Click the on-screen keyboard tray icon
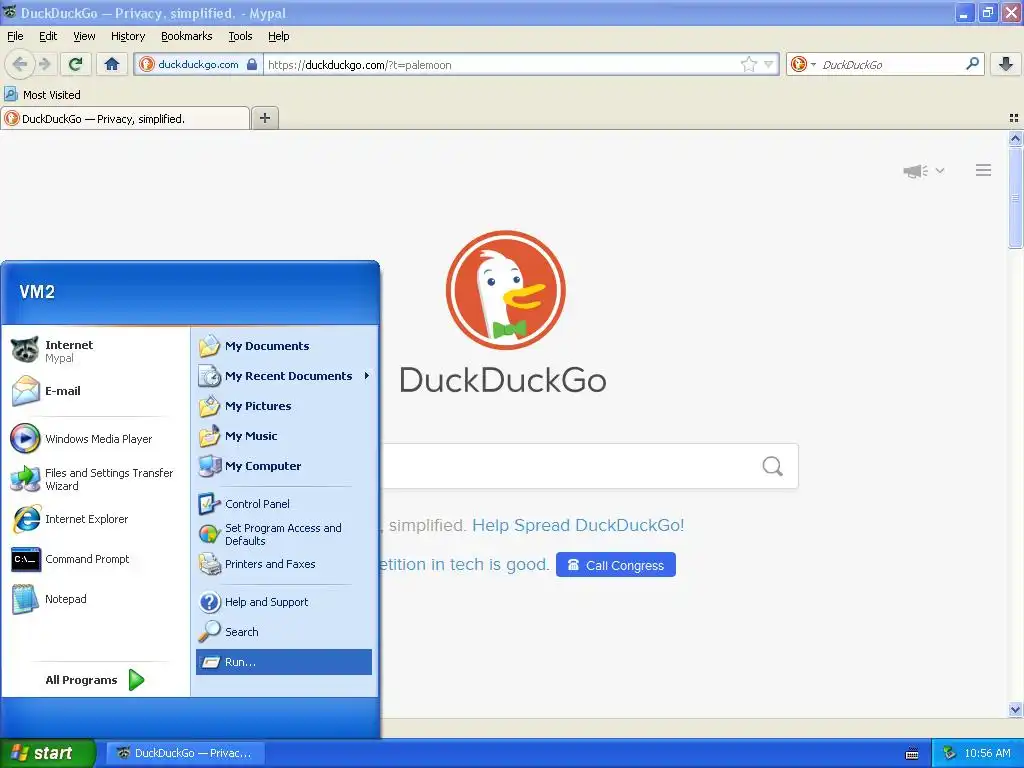This screenshot has width=1024, height=768. (912, 754)
